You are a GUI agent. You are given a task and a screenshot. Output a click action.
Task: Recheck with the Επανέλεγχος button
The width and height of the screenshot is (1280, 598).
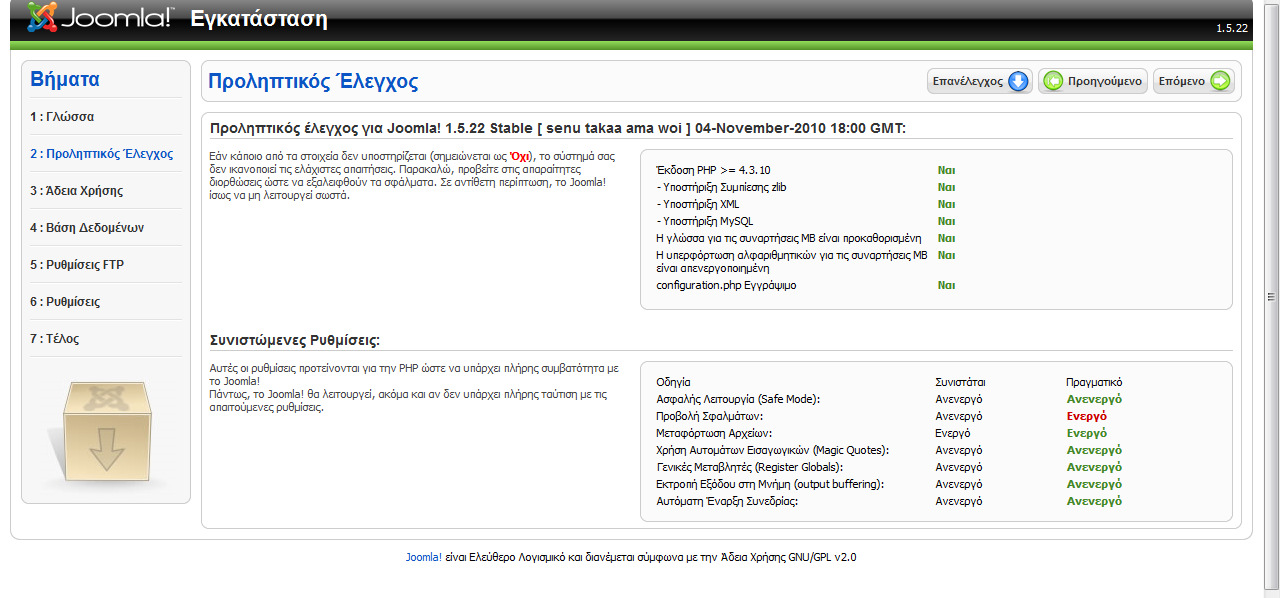tap(979, 81)
